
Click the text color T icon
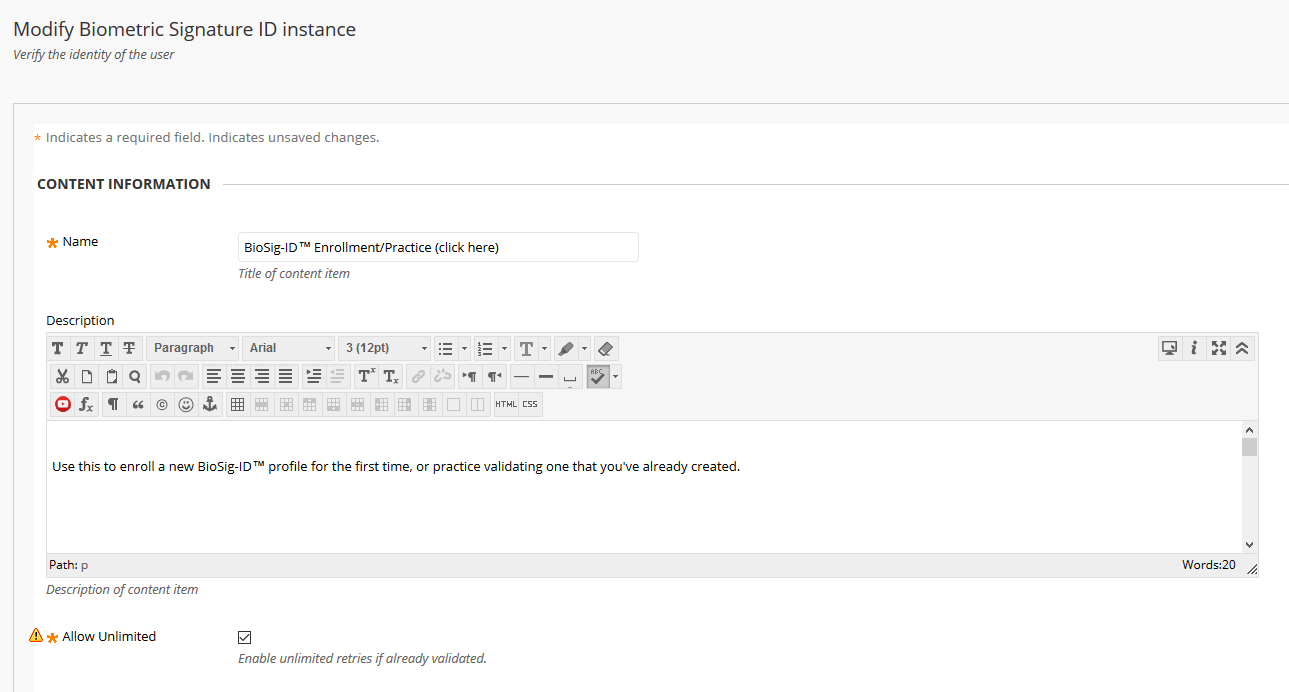click(x=526, y=348)
